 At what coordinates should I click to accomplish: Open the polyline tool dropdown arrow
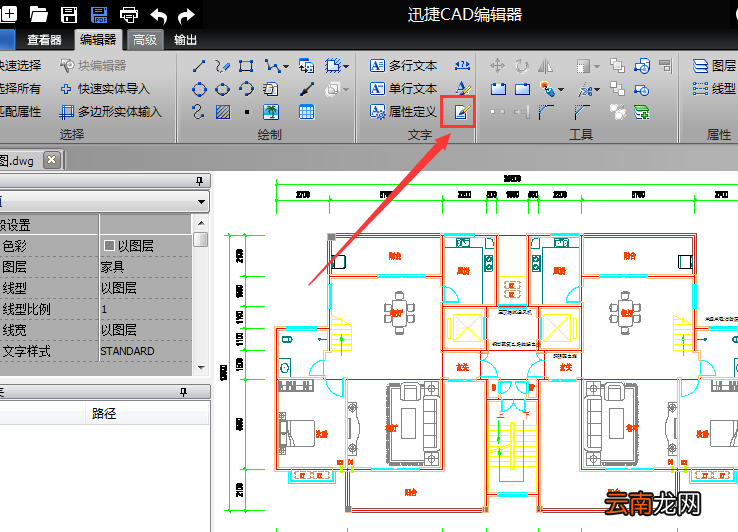tap(286, 67)
